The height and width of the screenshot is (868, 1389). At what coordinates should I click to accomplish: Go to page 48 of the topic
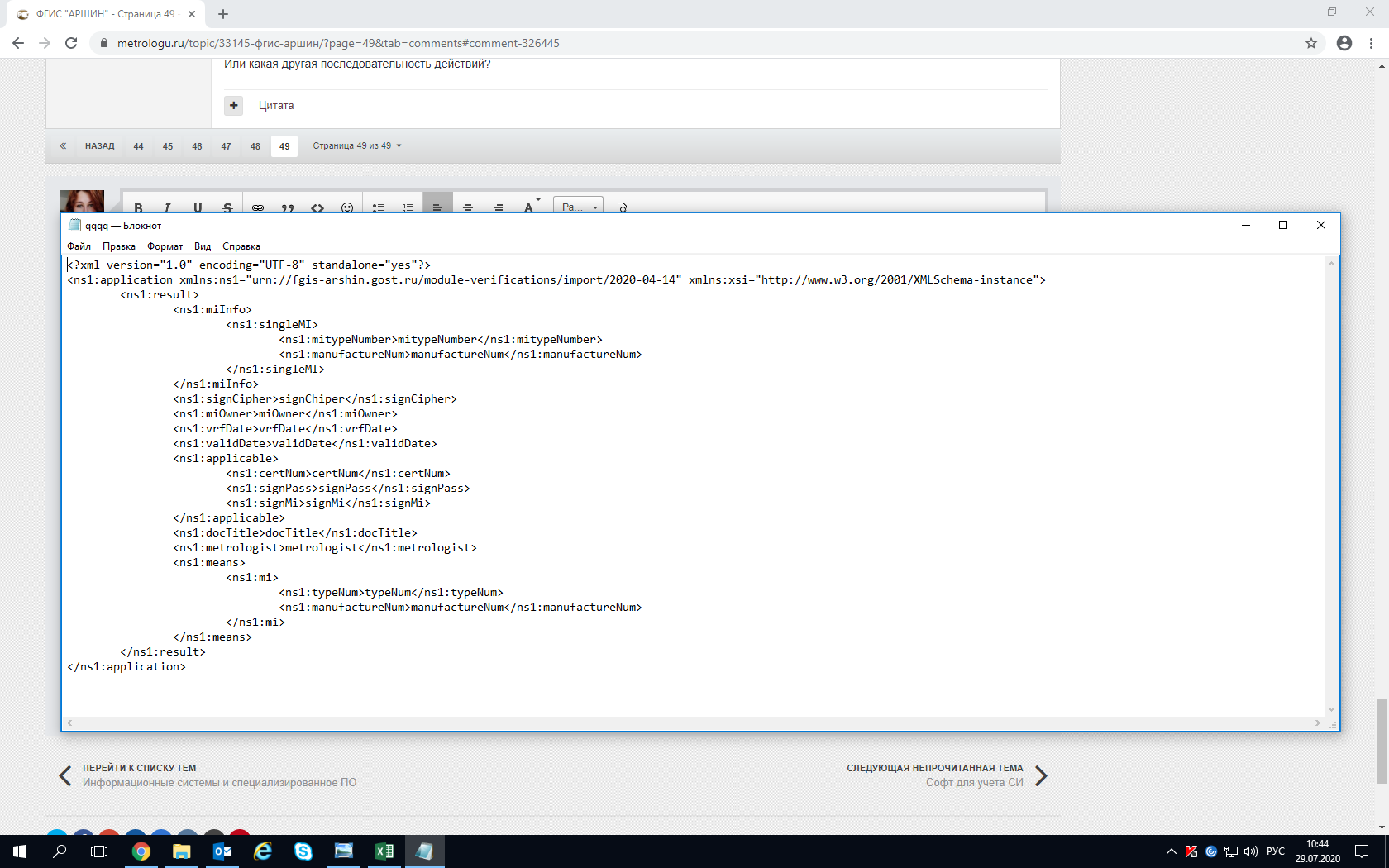pyautogui.click(x=255, y=146)
